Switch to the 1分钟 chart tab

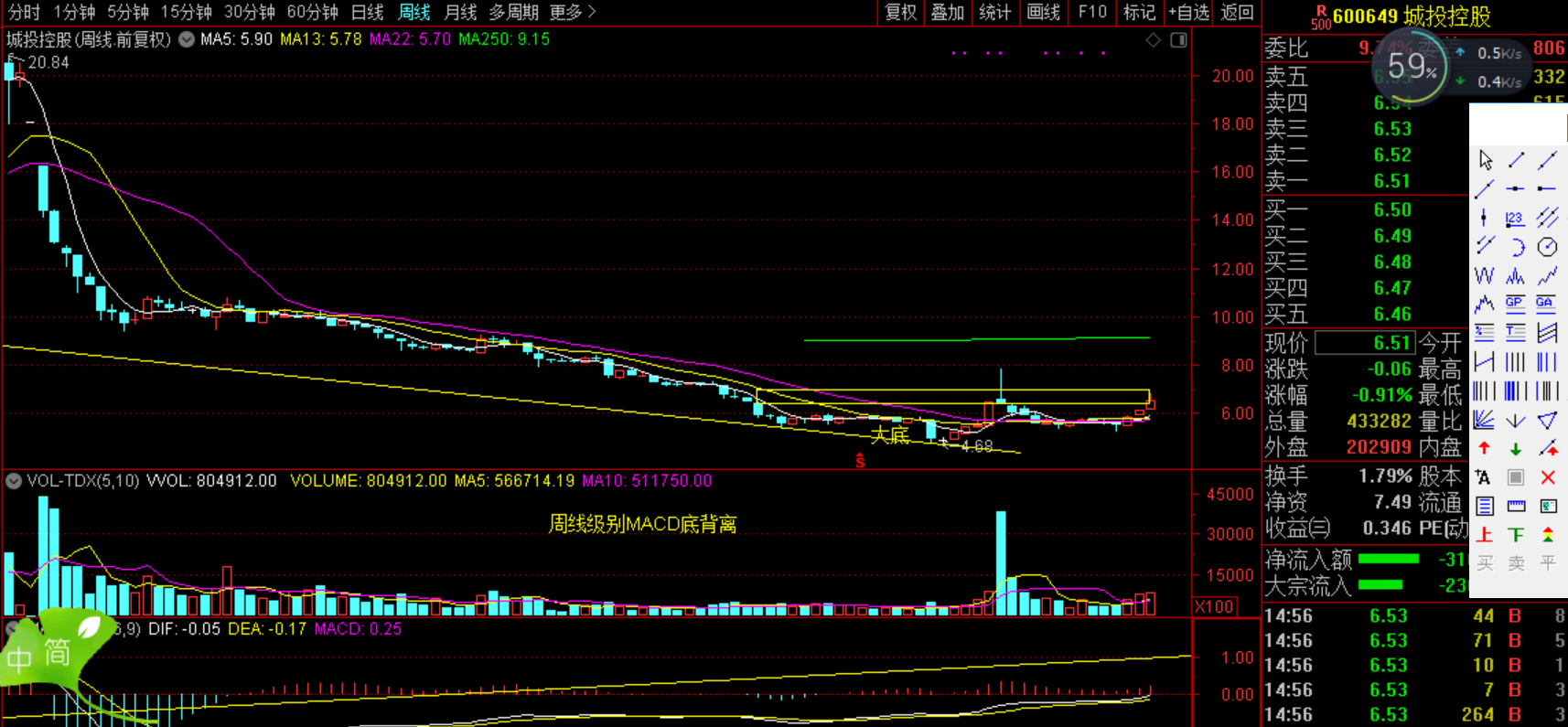pyautogui.click(x=74, y=12)
